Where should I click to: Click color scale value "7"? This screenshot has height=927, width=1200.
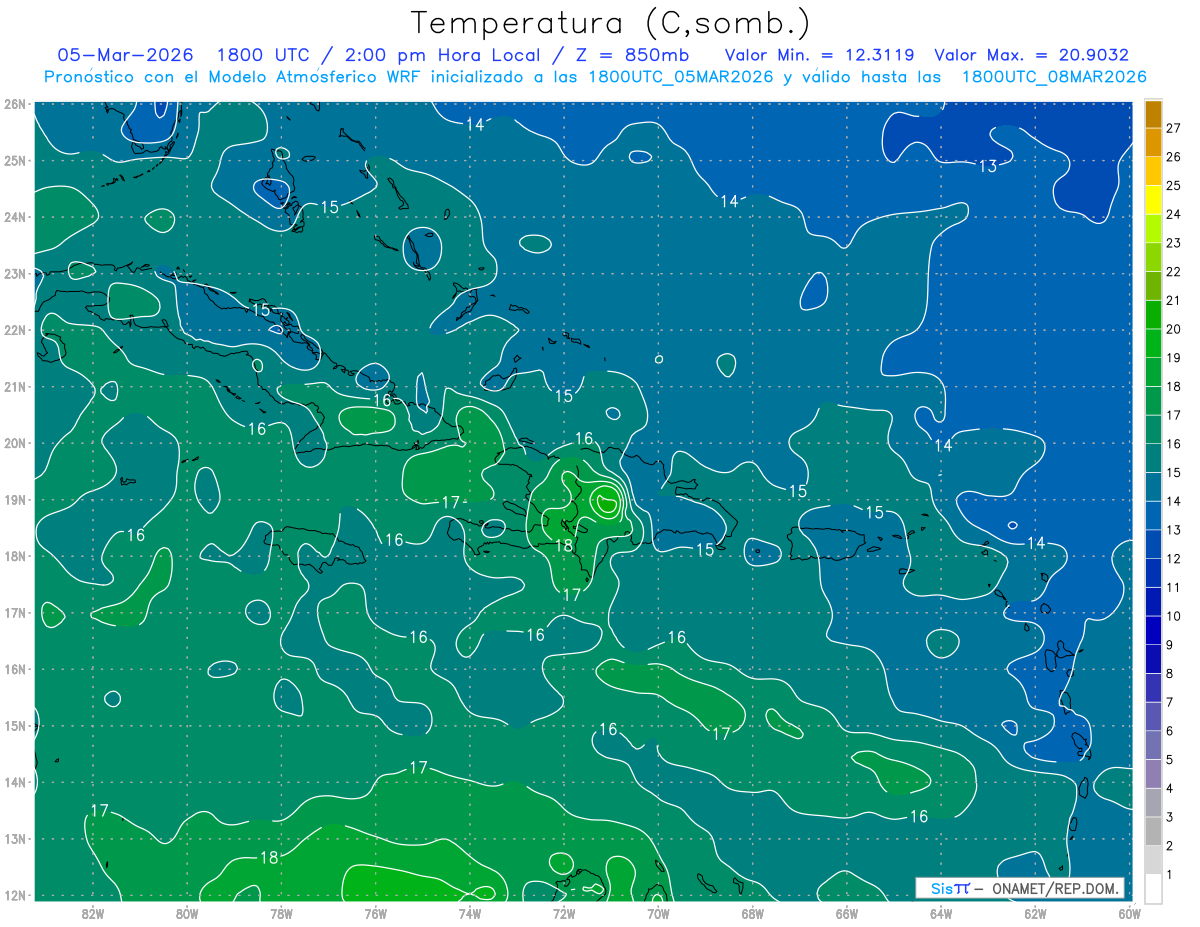[x=1170, y=702]
